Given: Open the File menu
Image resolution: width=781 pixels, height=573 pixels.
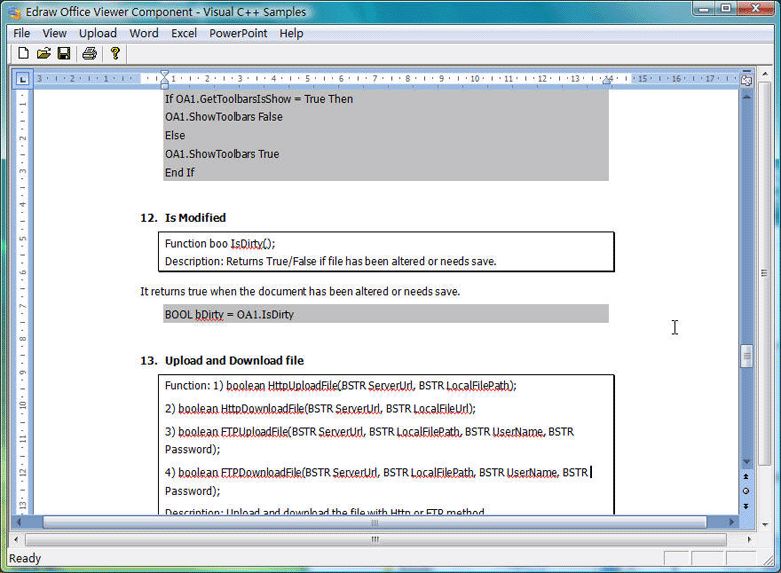Looking at the screenshot, I should pos(22,33).
